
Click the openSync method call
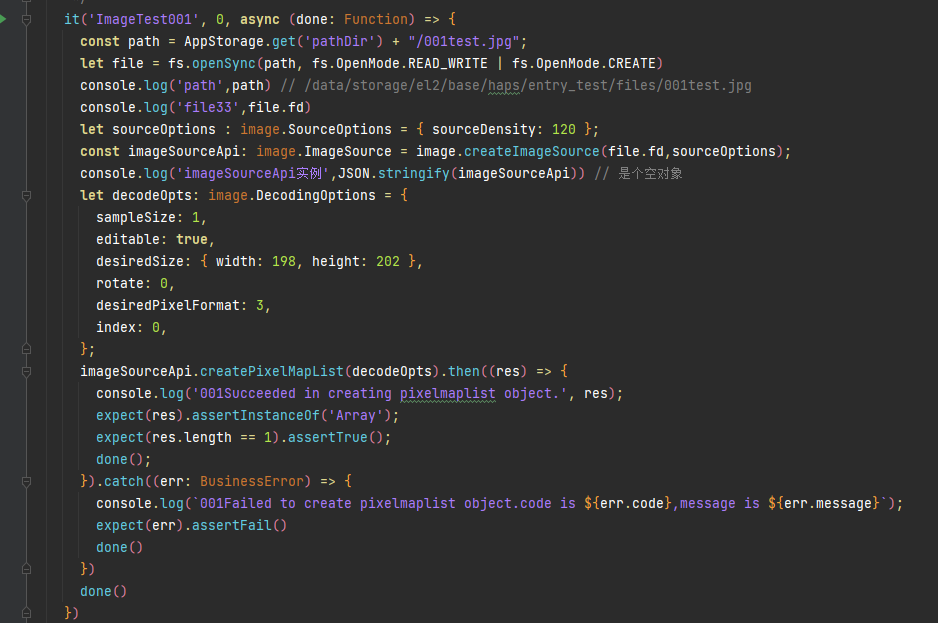click(x=224, y=64)
